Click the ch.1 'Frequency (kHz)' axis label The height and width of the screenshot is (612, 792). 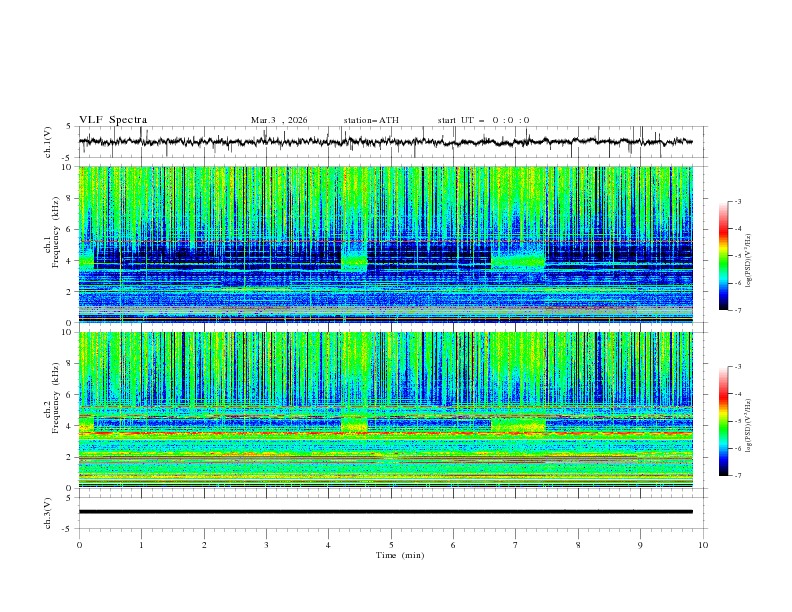click(55, 232)
